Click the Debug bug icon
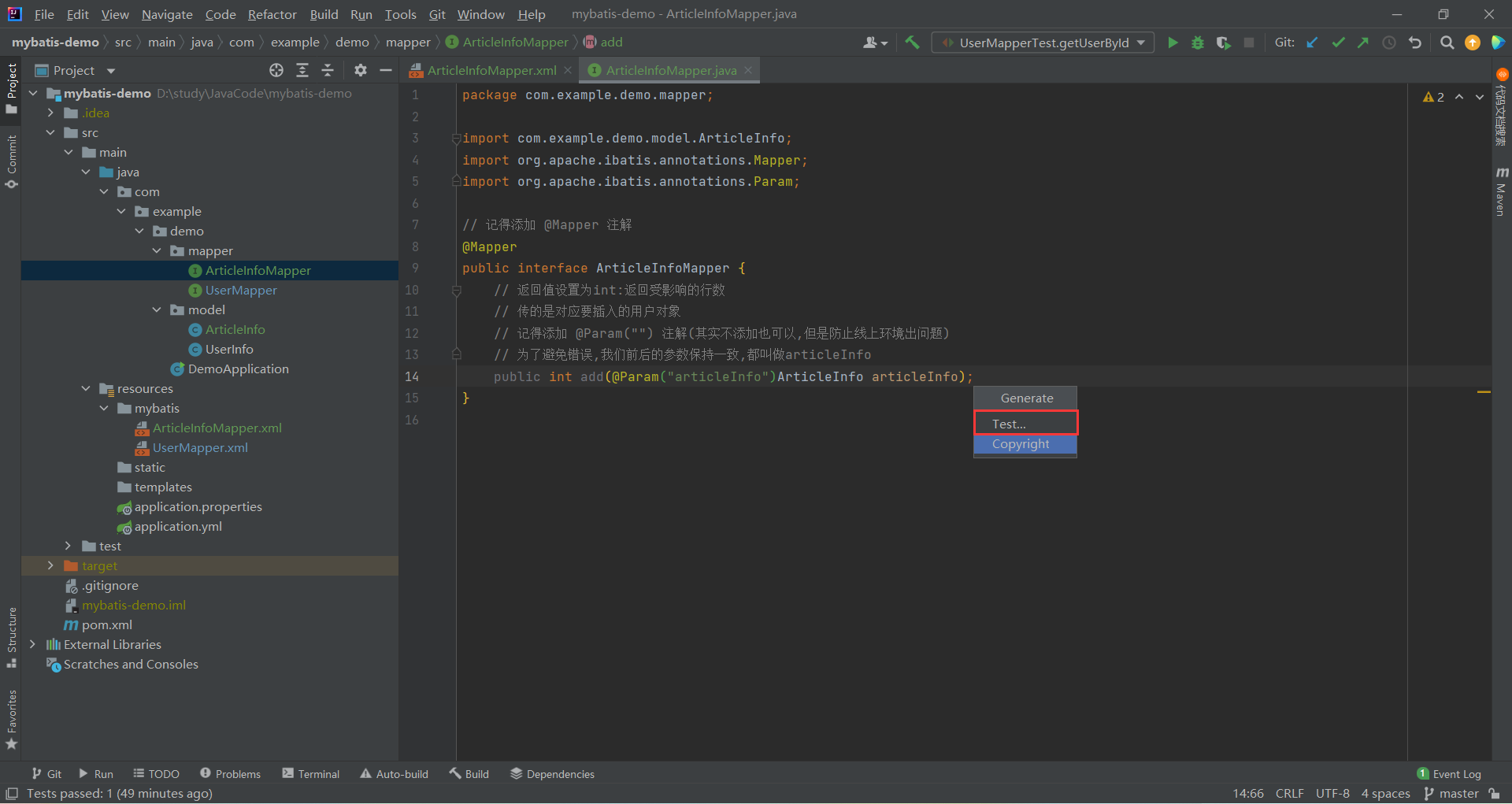 pyautogui.click(x=1198, y=43)
